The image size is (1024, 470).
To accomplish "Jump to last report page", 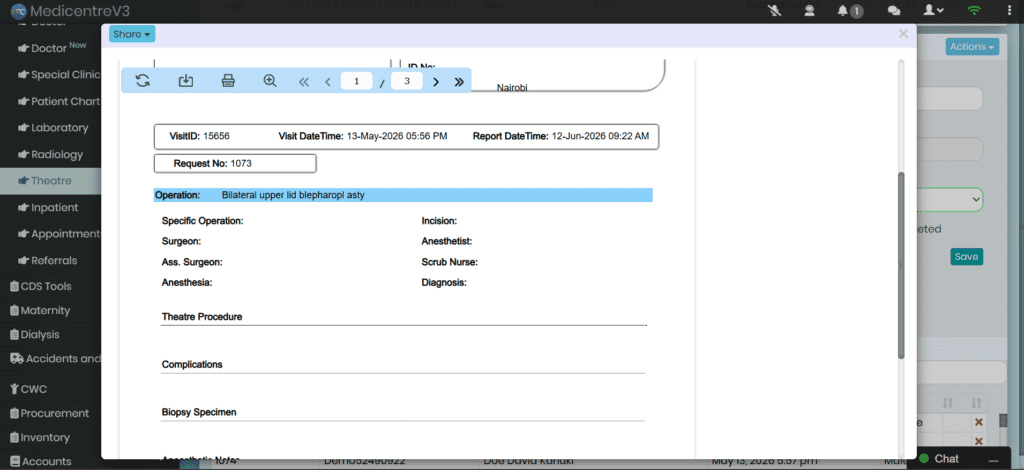I will pos(459,82).
